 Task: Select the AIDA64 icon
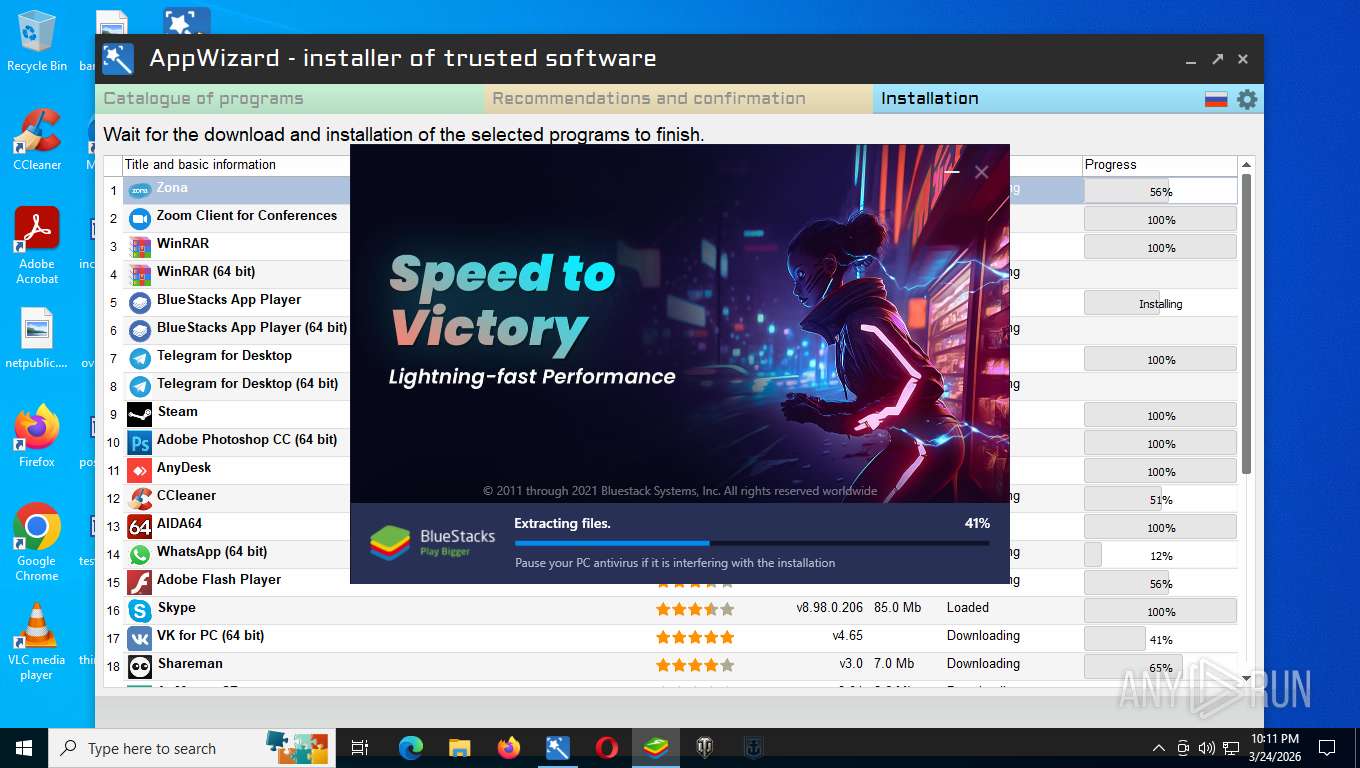point(140,526)
